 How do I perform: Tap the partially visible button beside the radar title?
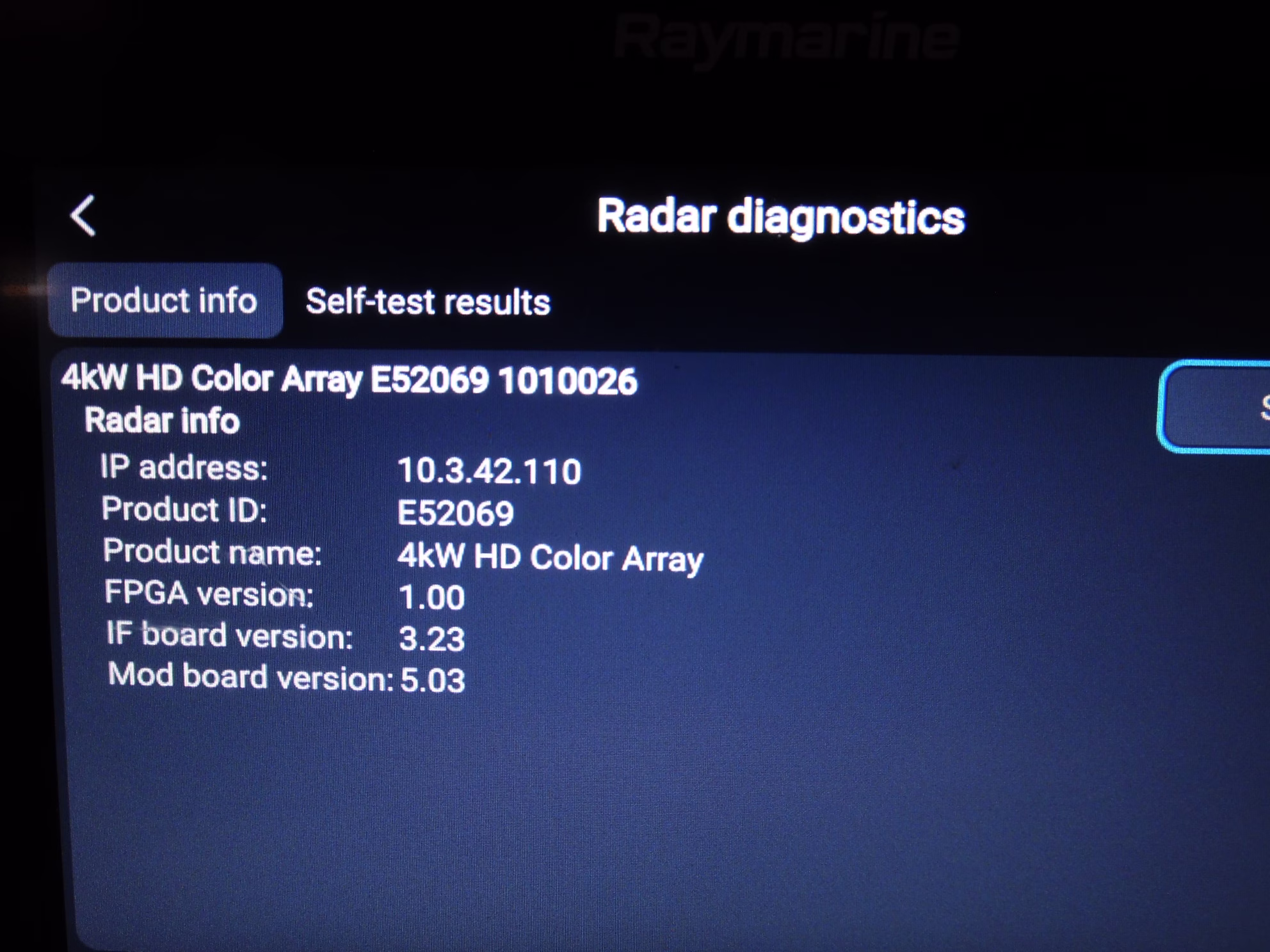(x=1214, y=407)
